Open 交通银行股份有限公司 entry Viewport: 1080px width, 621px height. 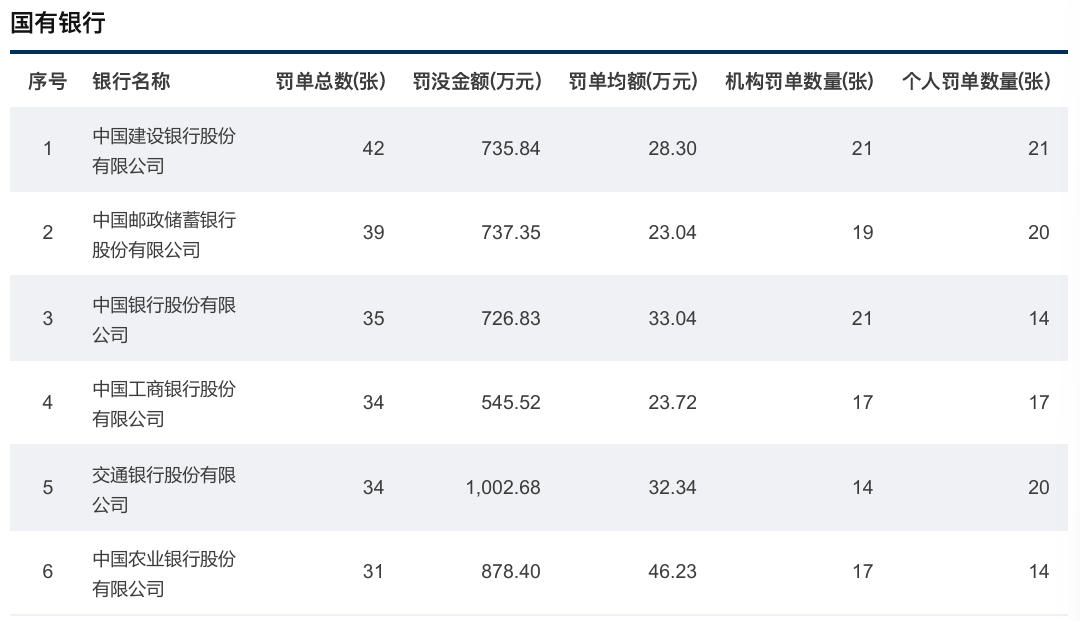(164, 489)
